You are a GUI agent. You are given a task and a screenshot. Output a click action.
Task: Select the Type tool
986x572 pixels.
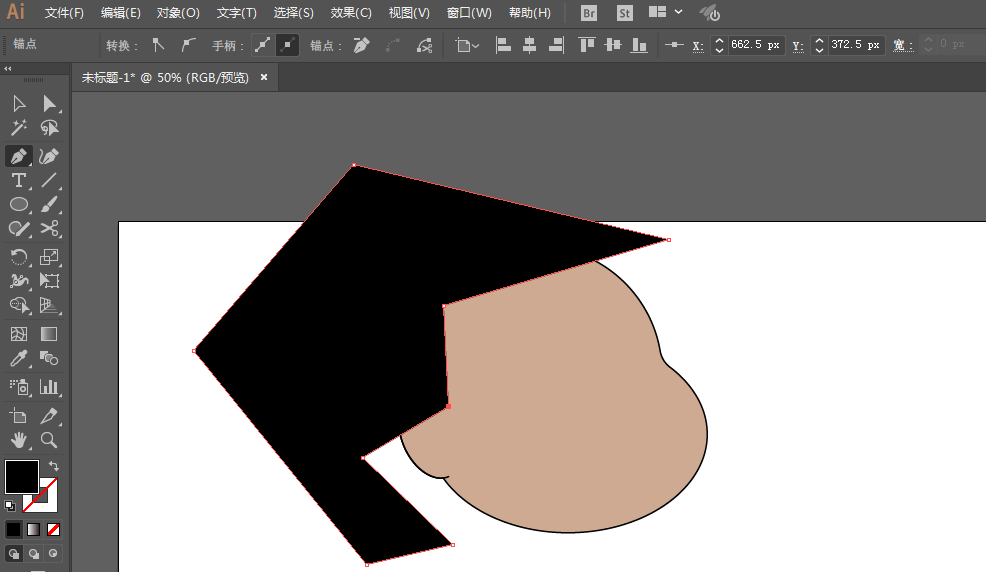click(19, 181)
